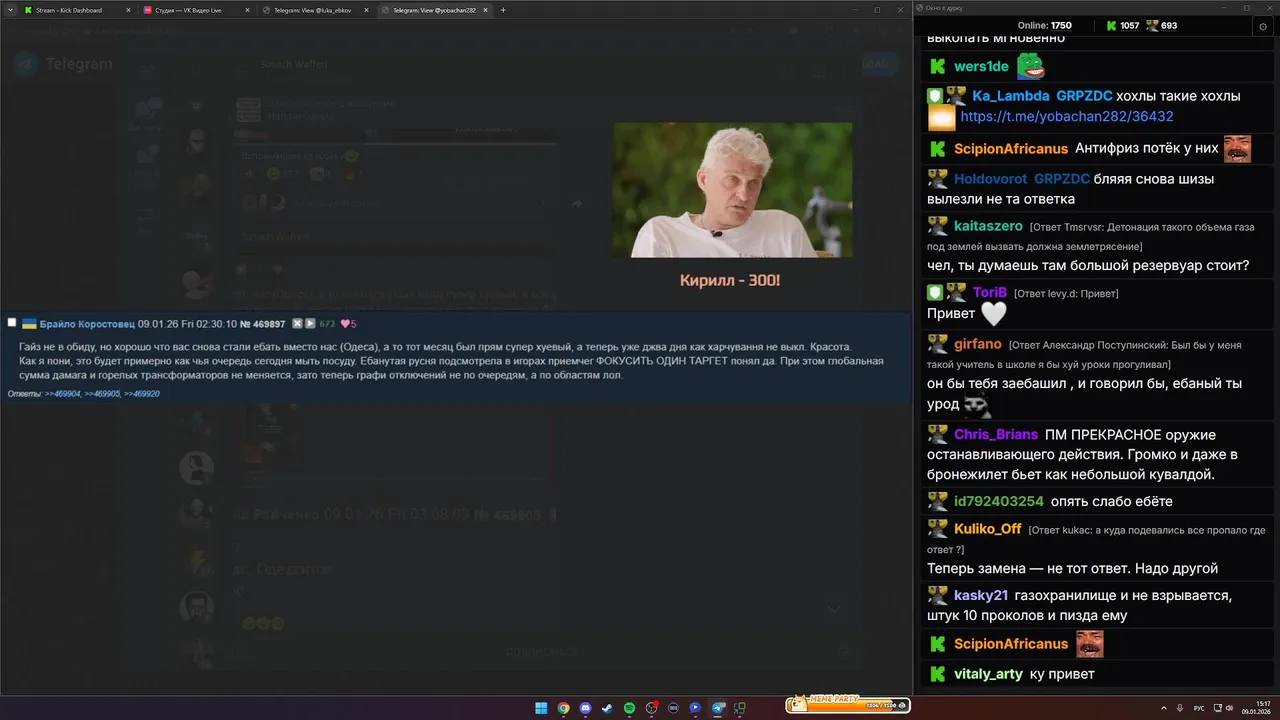Tick checkbox on post № 469897
The height and width of the screenshot is (720, 1280).
point(12,323)
